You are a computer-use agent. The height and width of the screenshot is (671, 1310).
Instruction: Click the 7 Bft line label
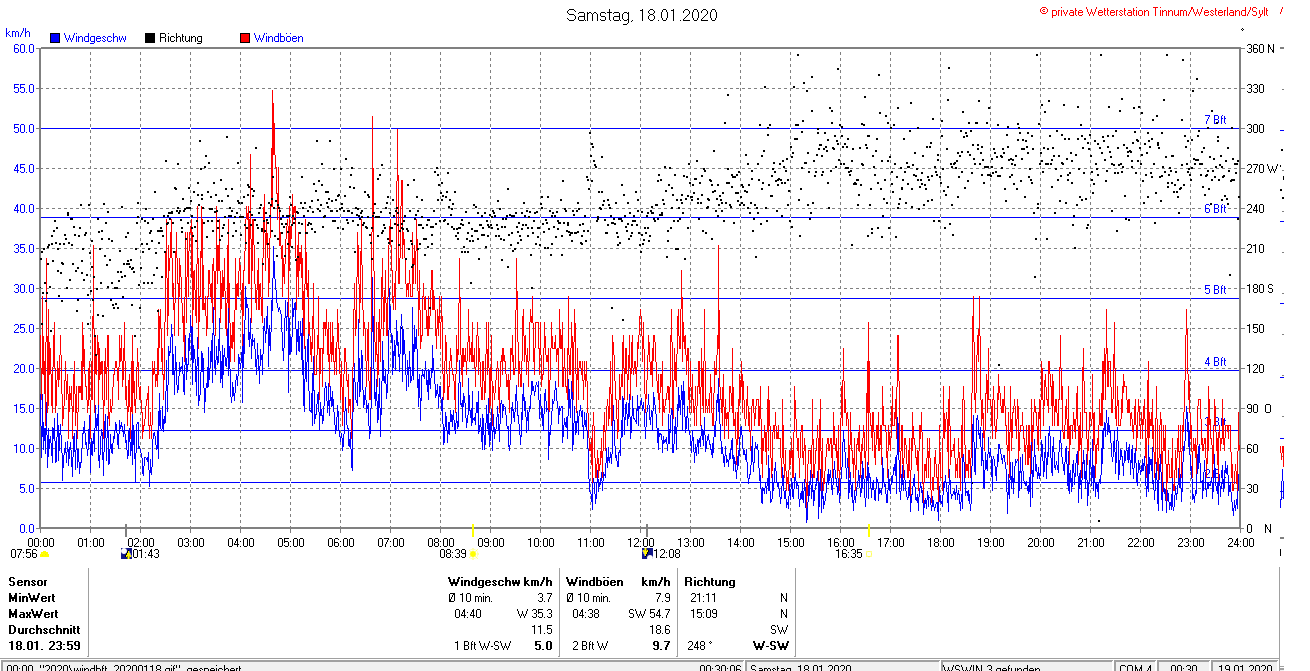pyautogui.click(x=1214, y=120)
